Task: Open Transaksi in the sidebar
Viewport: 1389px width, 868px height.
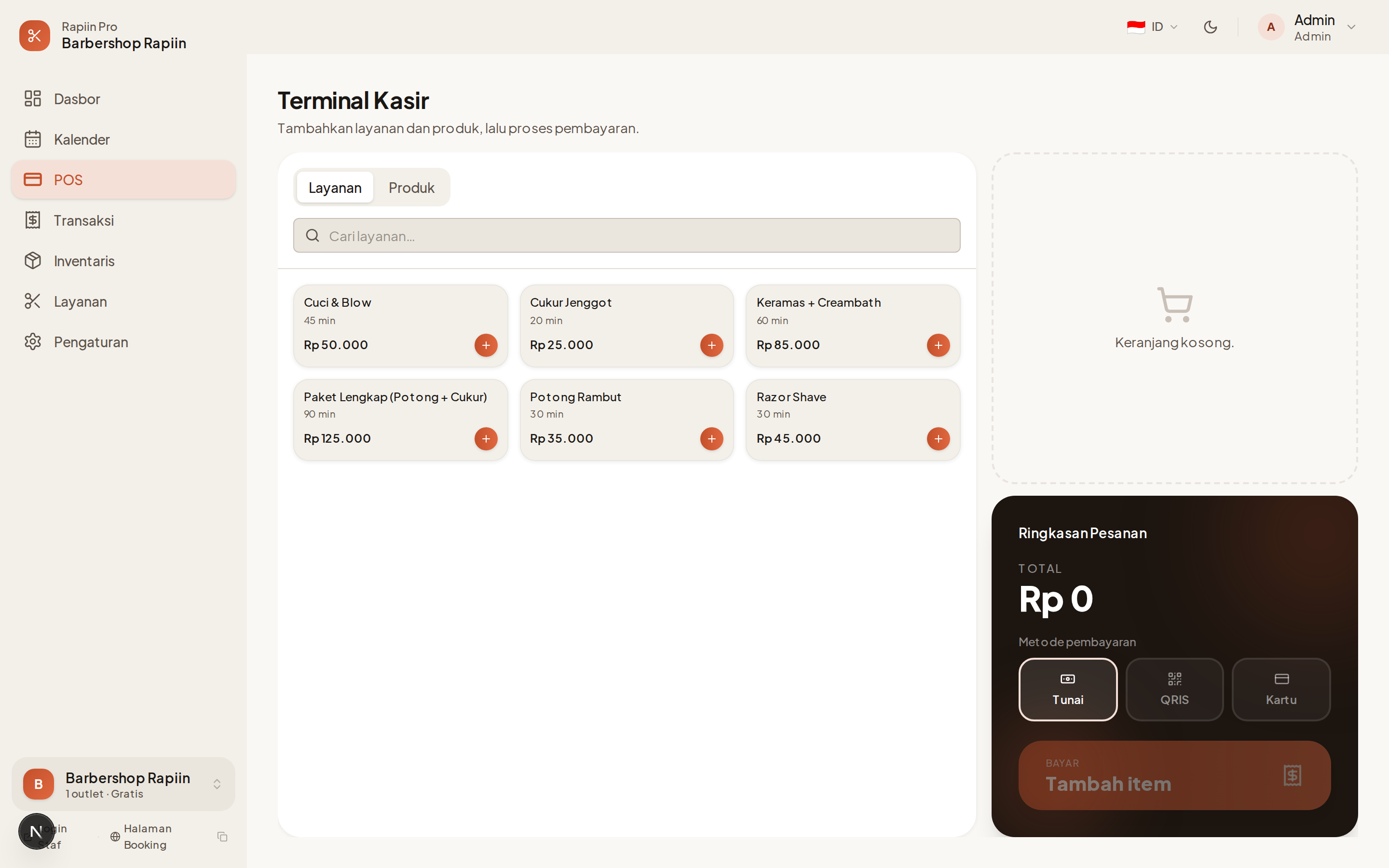Action: [x=84, y=220]
